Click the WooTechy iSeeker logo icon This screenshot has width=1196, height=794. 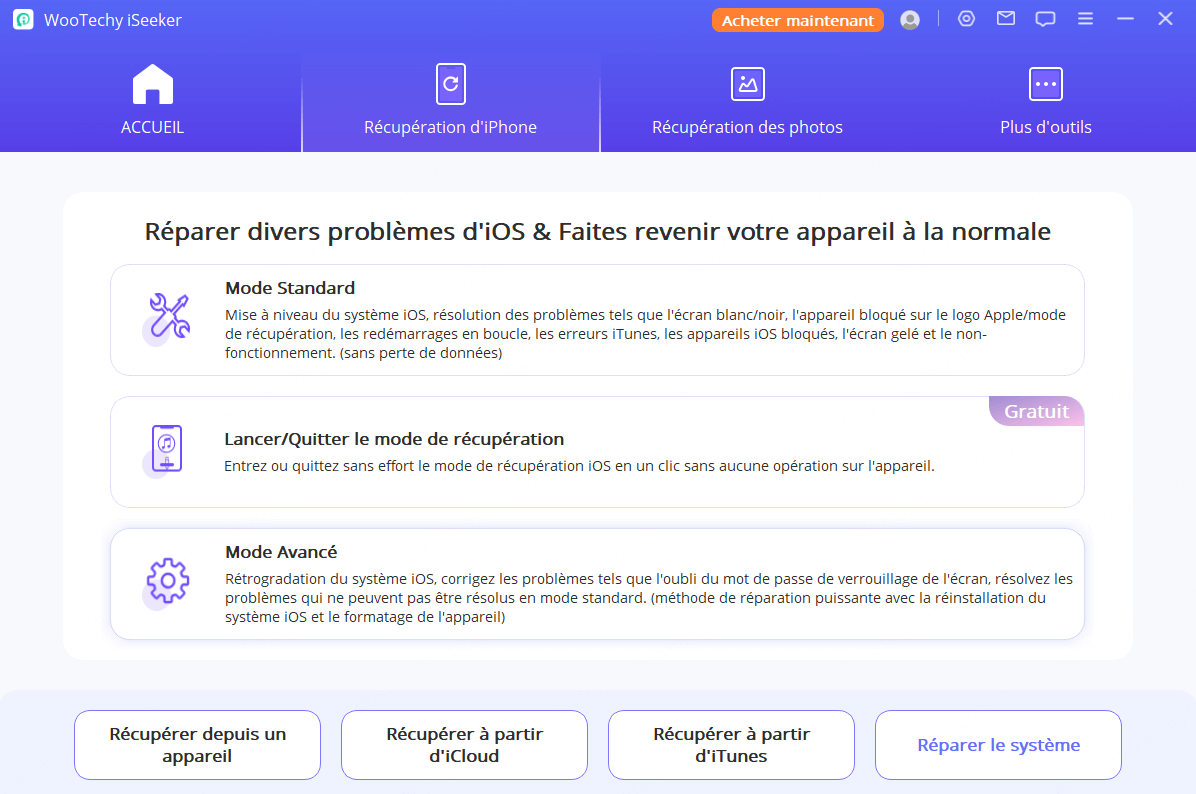pyautogui.click(x=24, y=20)
